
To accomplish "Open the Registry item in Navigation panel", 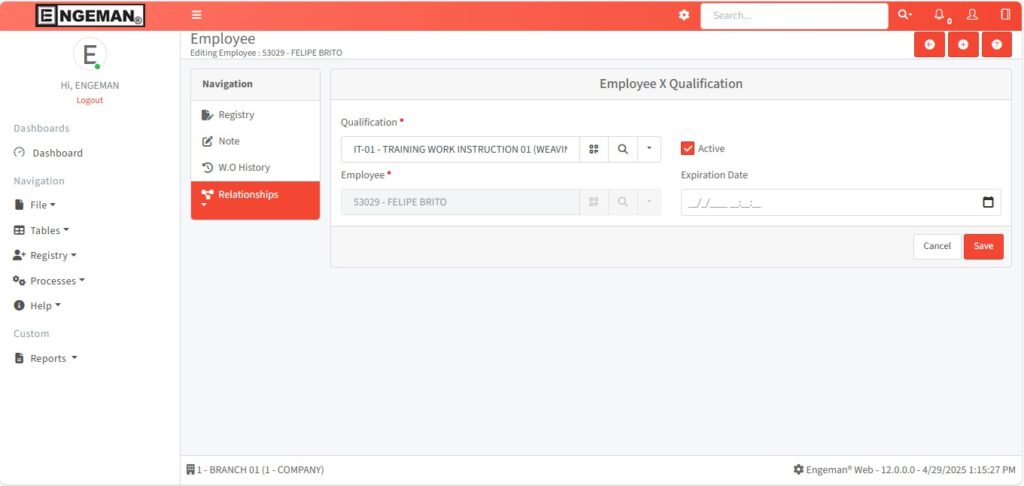I will pos(236,115).
